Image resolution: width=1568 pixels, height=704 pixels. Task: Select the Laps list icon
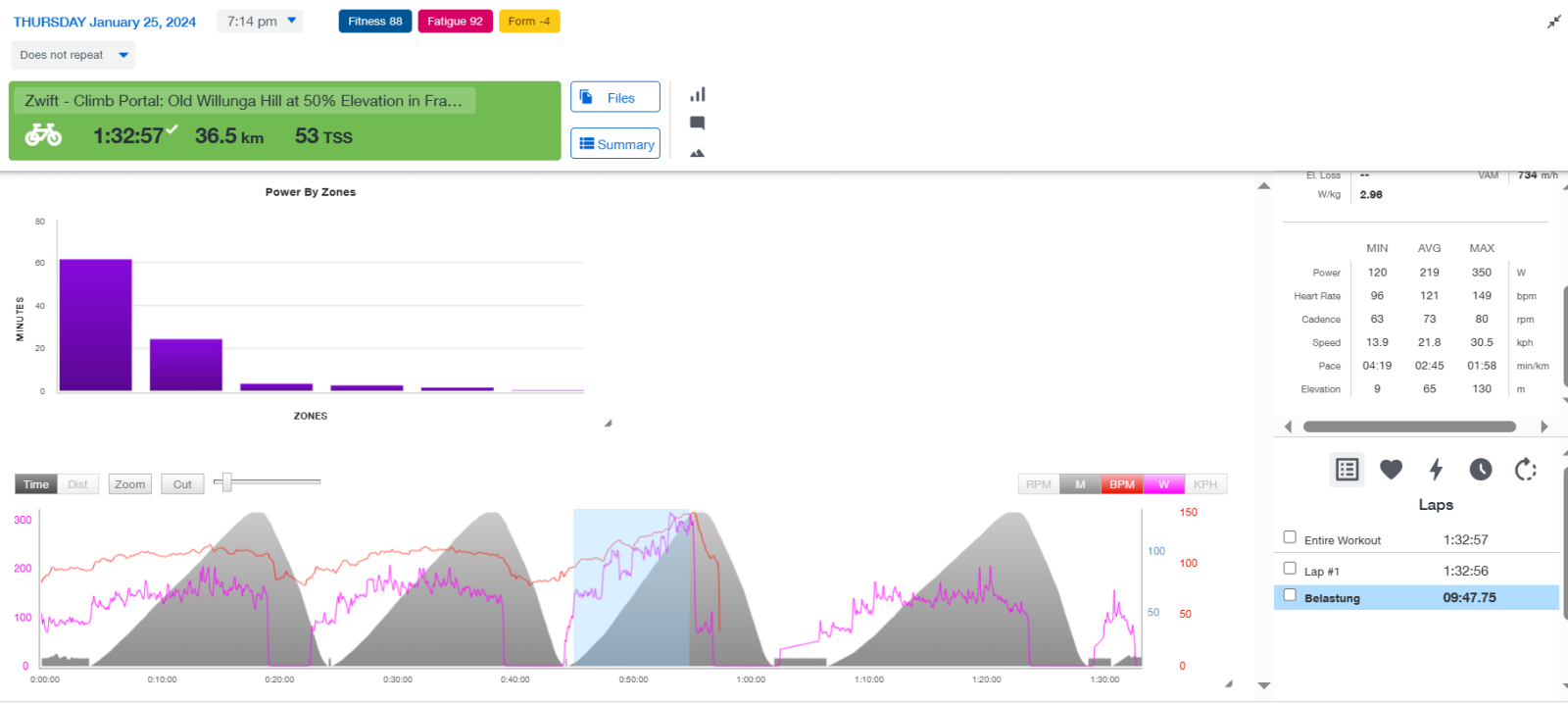[1347, 470]
